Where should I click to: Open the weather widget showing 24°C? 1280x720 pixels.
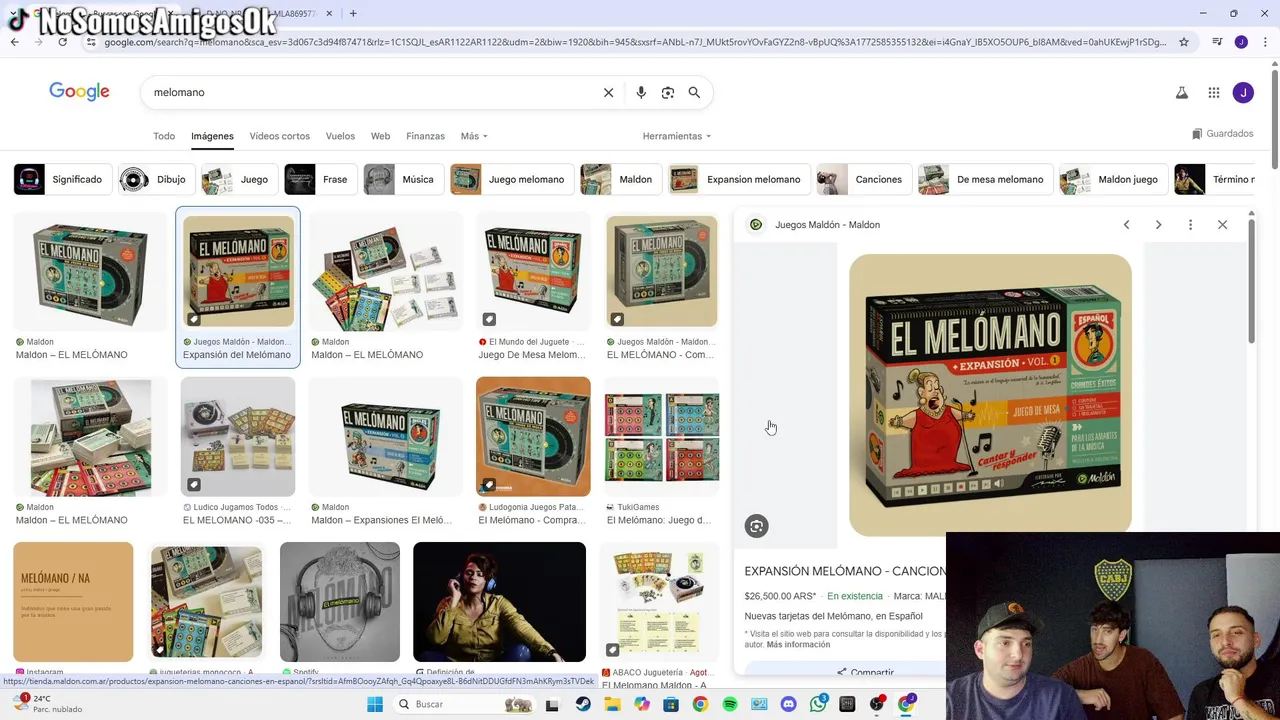48,704
